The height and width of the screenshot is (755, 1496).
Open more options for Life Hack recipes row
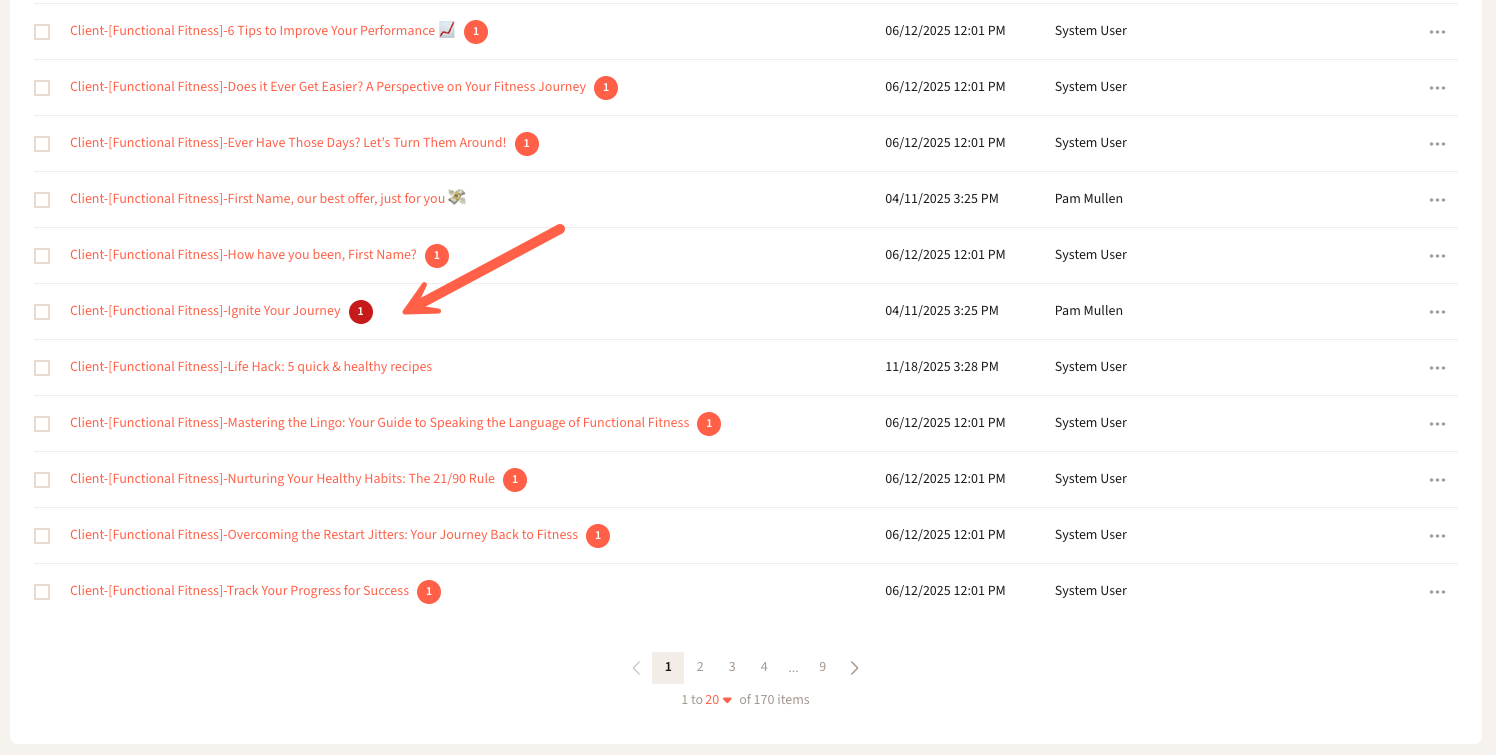[x=1437, y=368]
